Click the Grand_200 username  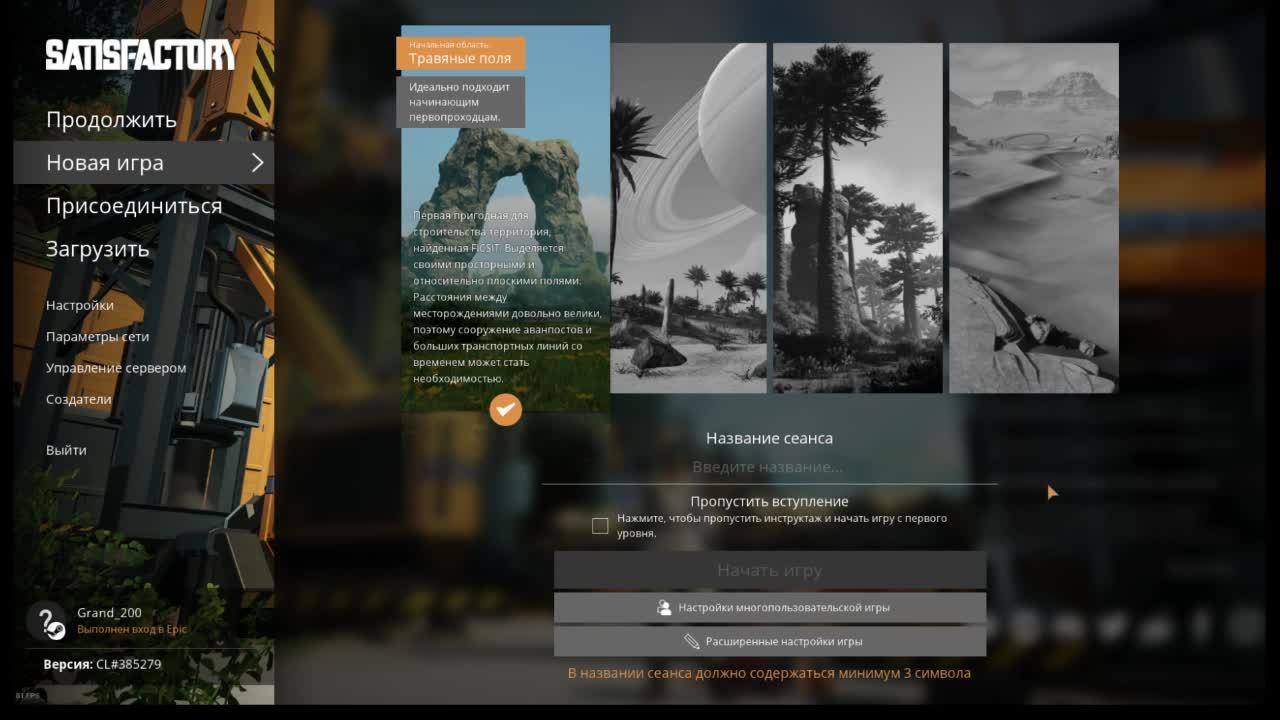[109, 613]
